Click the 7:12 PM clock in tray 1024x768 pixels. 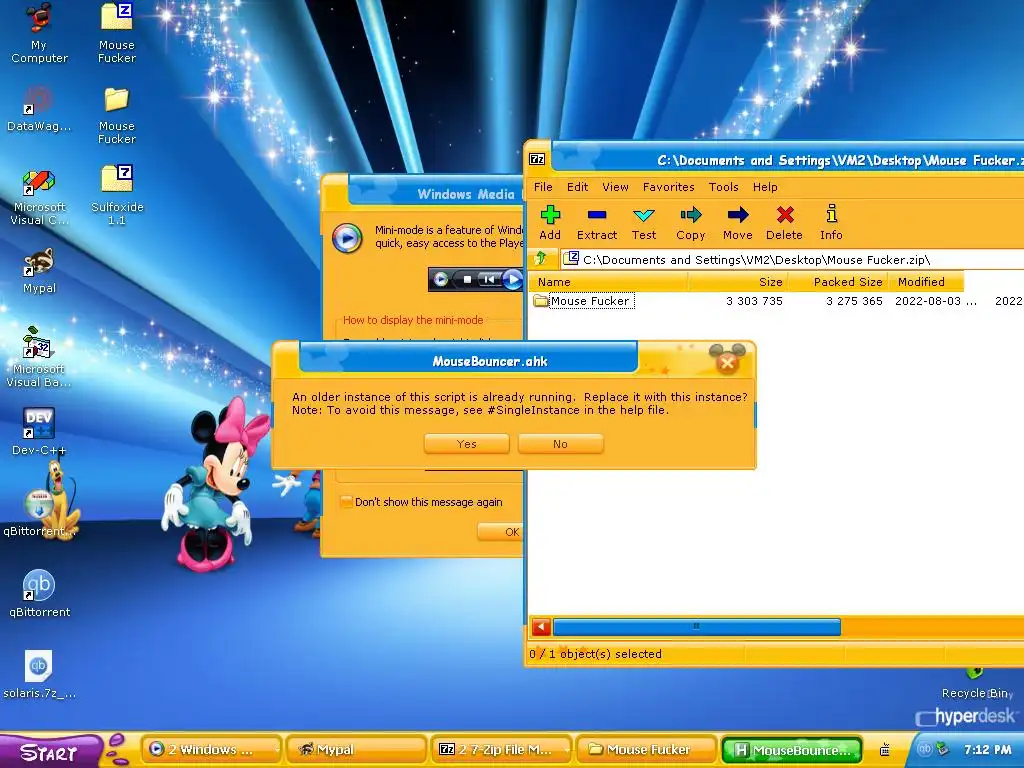pos(987,749)
